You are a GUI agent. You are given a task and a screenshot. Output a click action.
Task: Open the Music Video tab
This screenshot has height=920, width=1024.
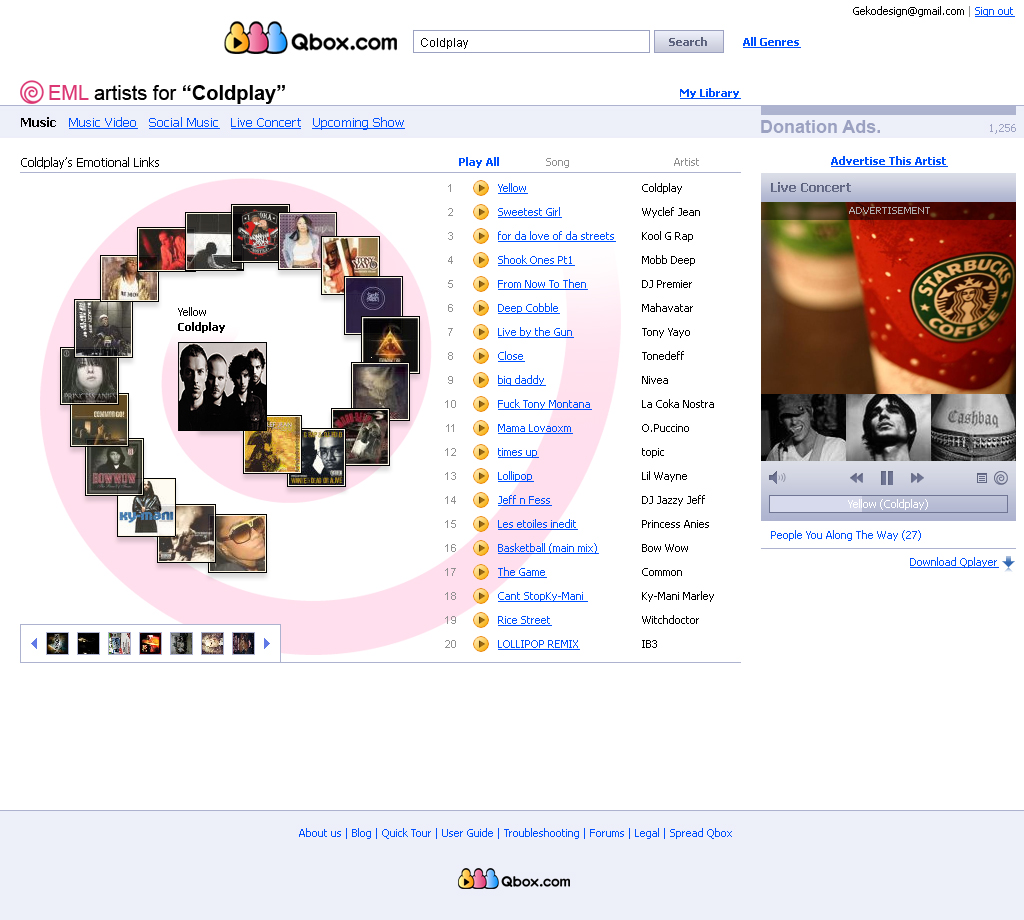(x=103, y=123)
